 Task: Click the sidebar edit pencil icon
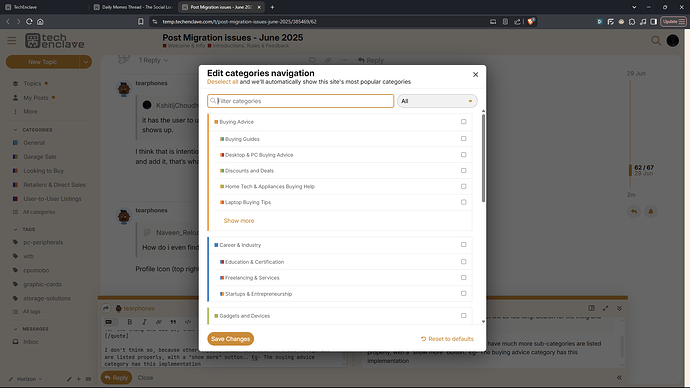coord(69,379)
